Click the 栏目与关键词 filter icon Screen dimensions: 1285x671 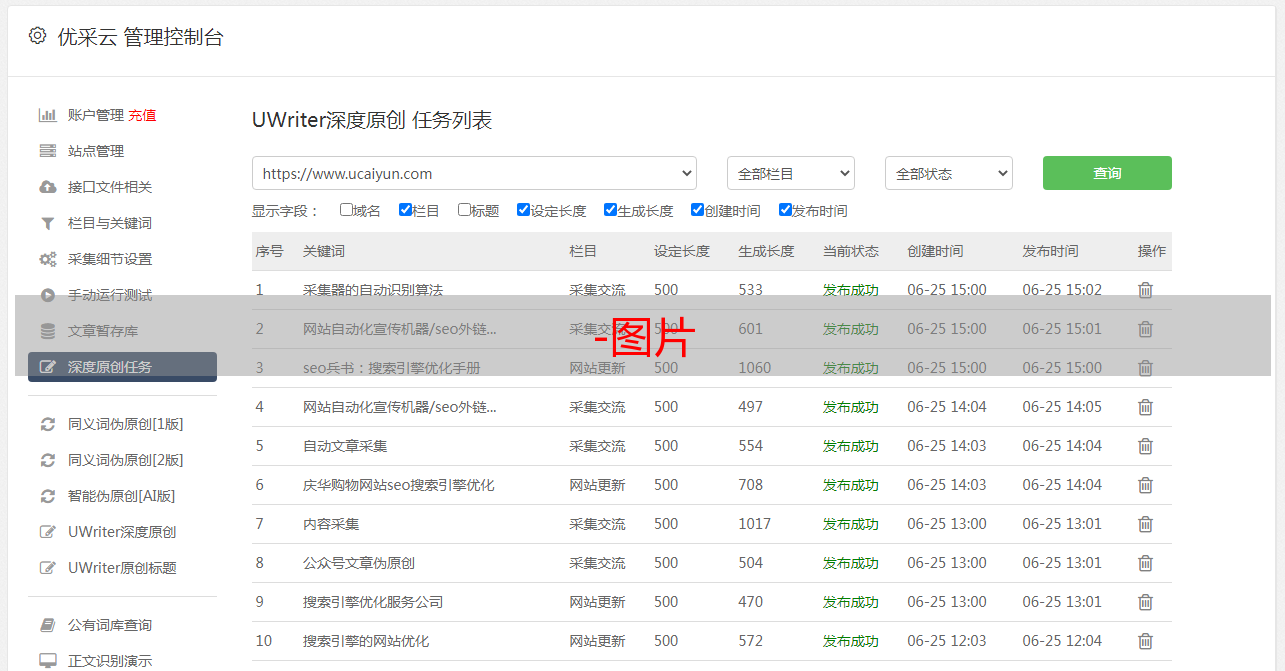point(47,223)
